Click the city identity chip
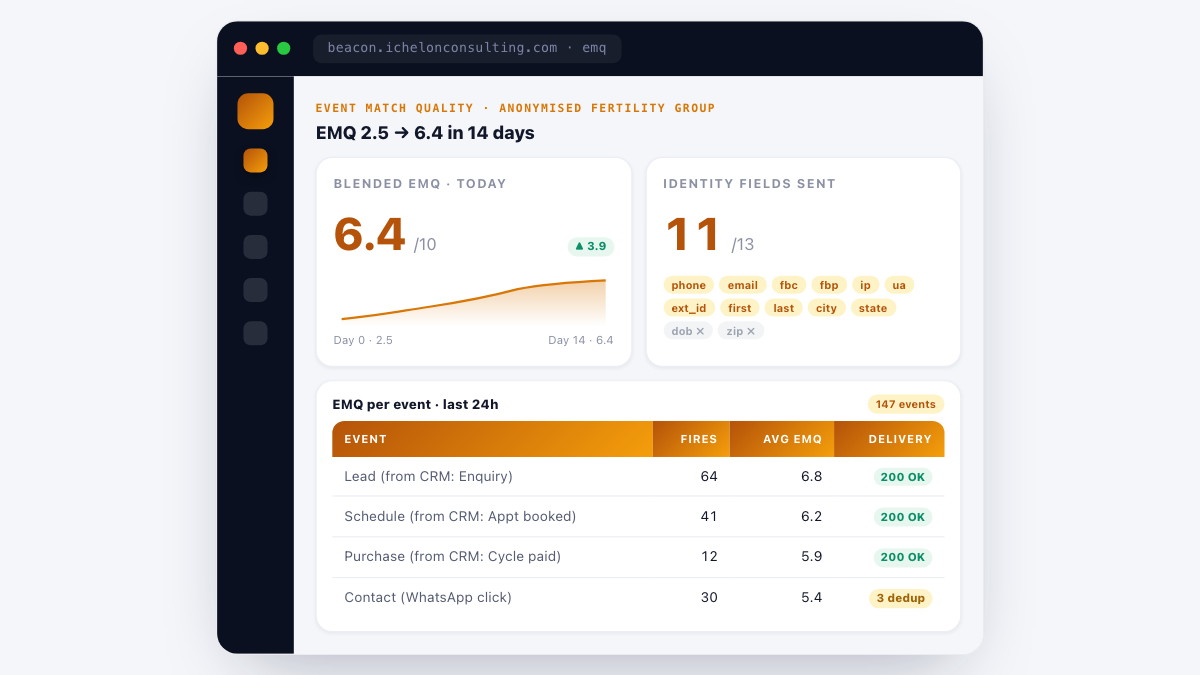The width and height of the screenshot is (1200, 675). [827, 308]
